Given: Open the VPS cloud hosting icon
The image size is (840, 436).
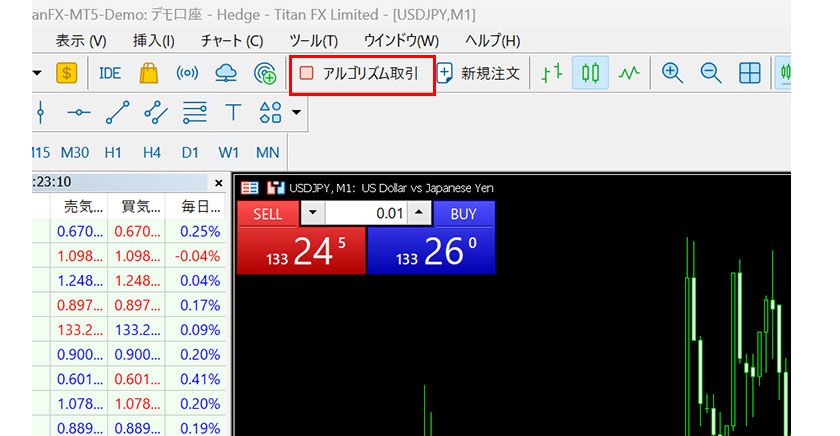Looking at the screenshot, I should [226, 73].
